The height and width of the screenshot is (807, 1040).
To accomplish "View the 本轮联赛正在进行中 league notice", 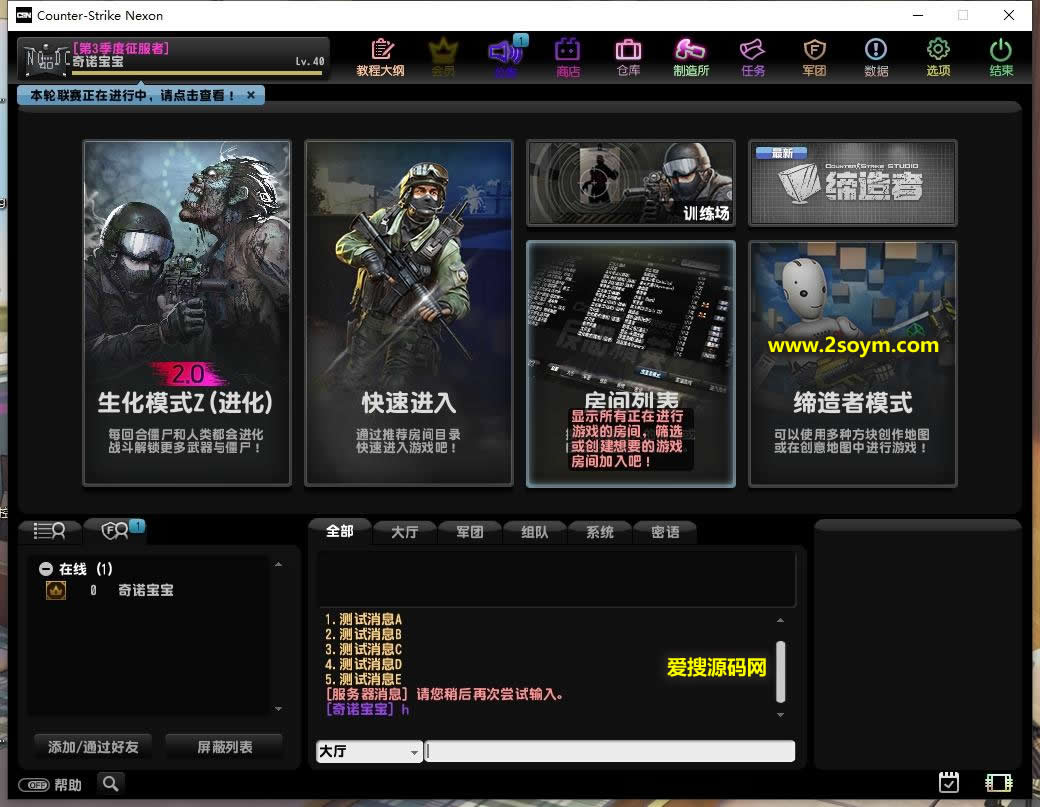I will click(131, 95).
